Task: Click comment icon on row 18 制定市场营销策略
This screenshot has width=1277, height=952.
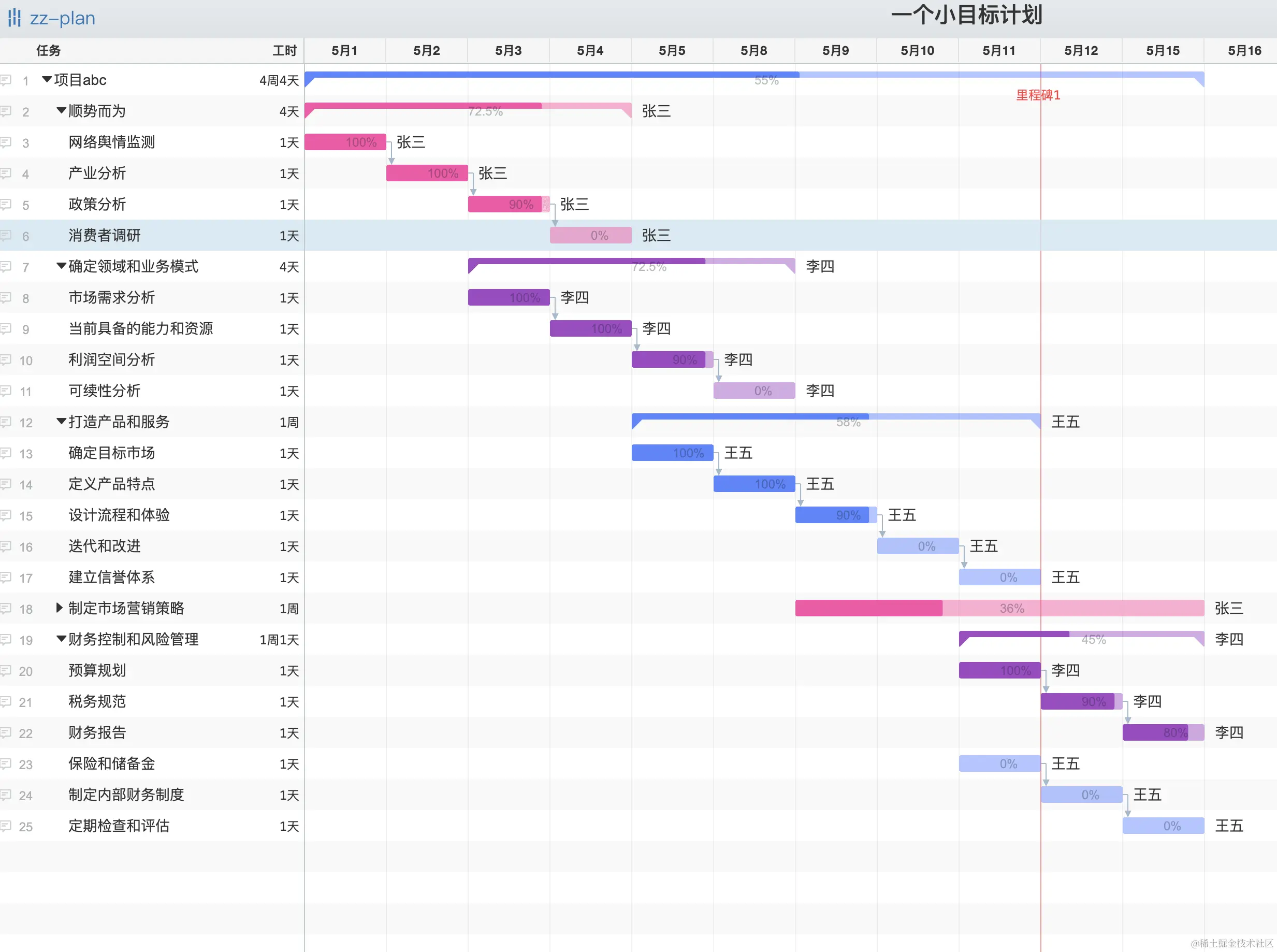Action: [6, 609]
